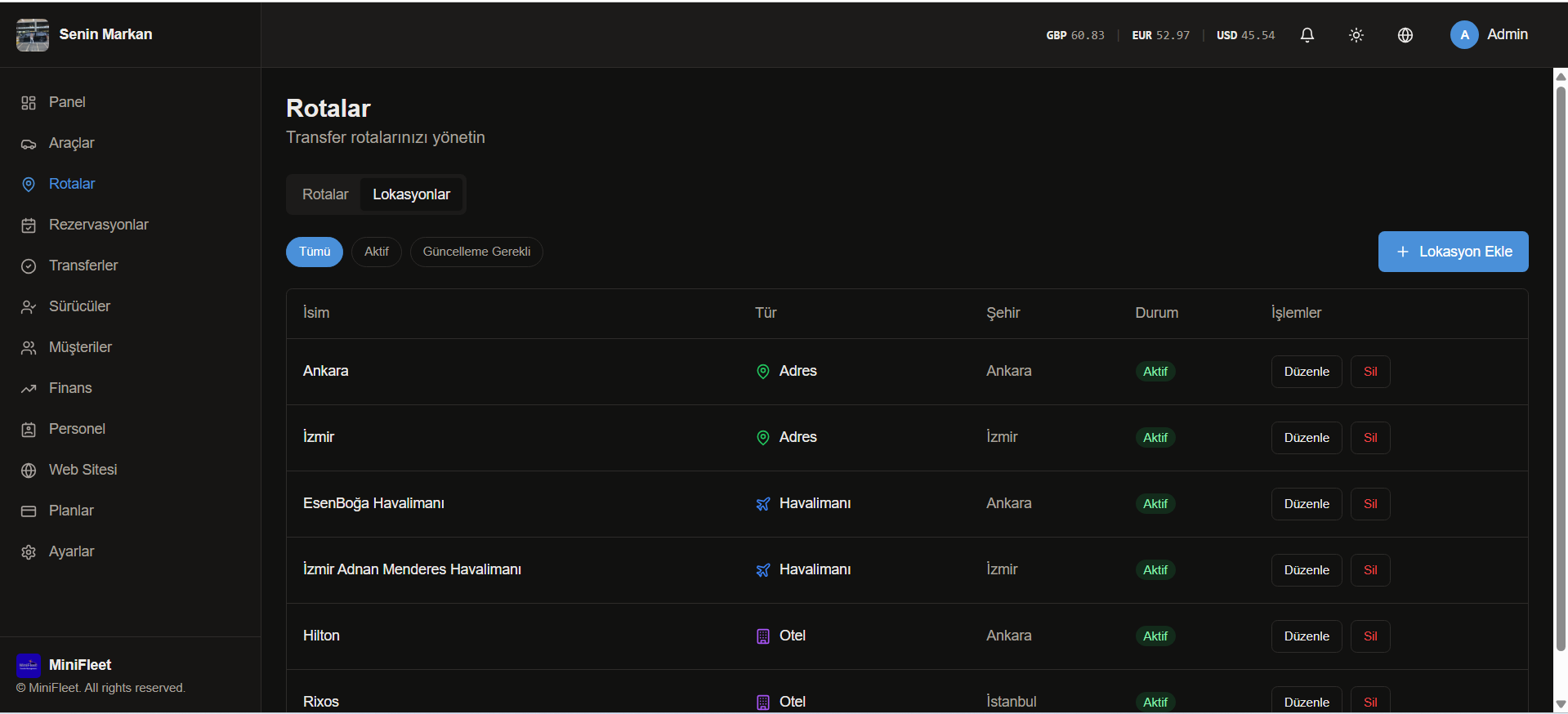Click the Aktif badge in Ankara row
1568x714 pixels.
click(1155, 372)
